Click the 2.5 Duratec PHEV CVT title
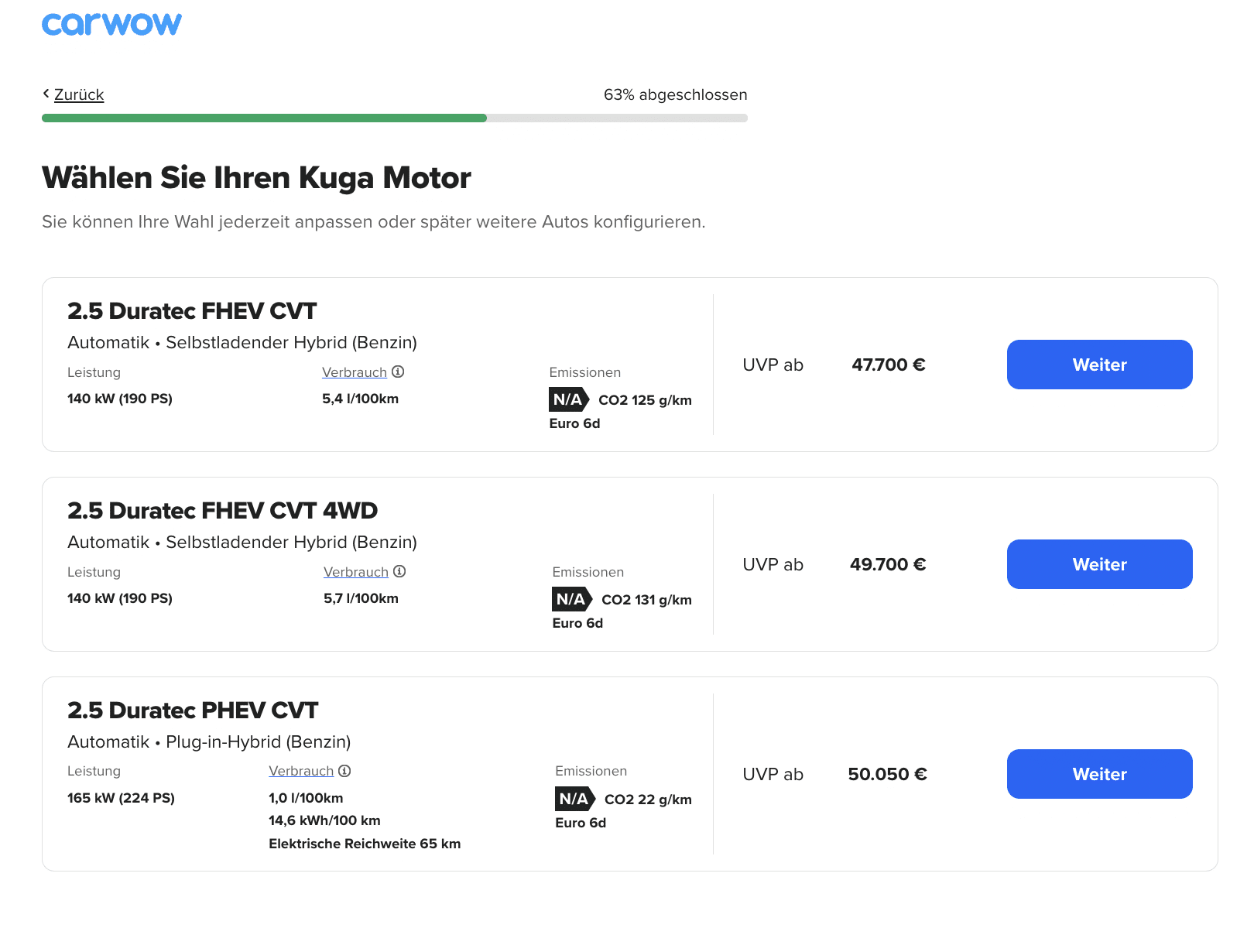Screen dimensions: 1254x952 pyautogui.click(x=193, y=711)
